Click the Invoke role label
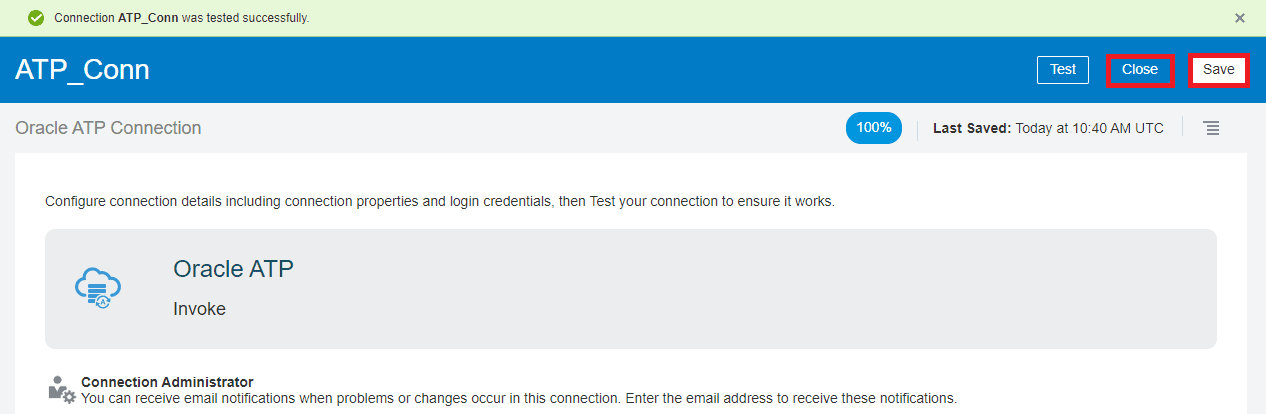The image size is (1266, 414). pos(199,309)
